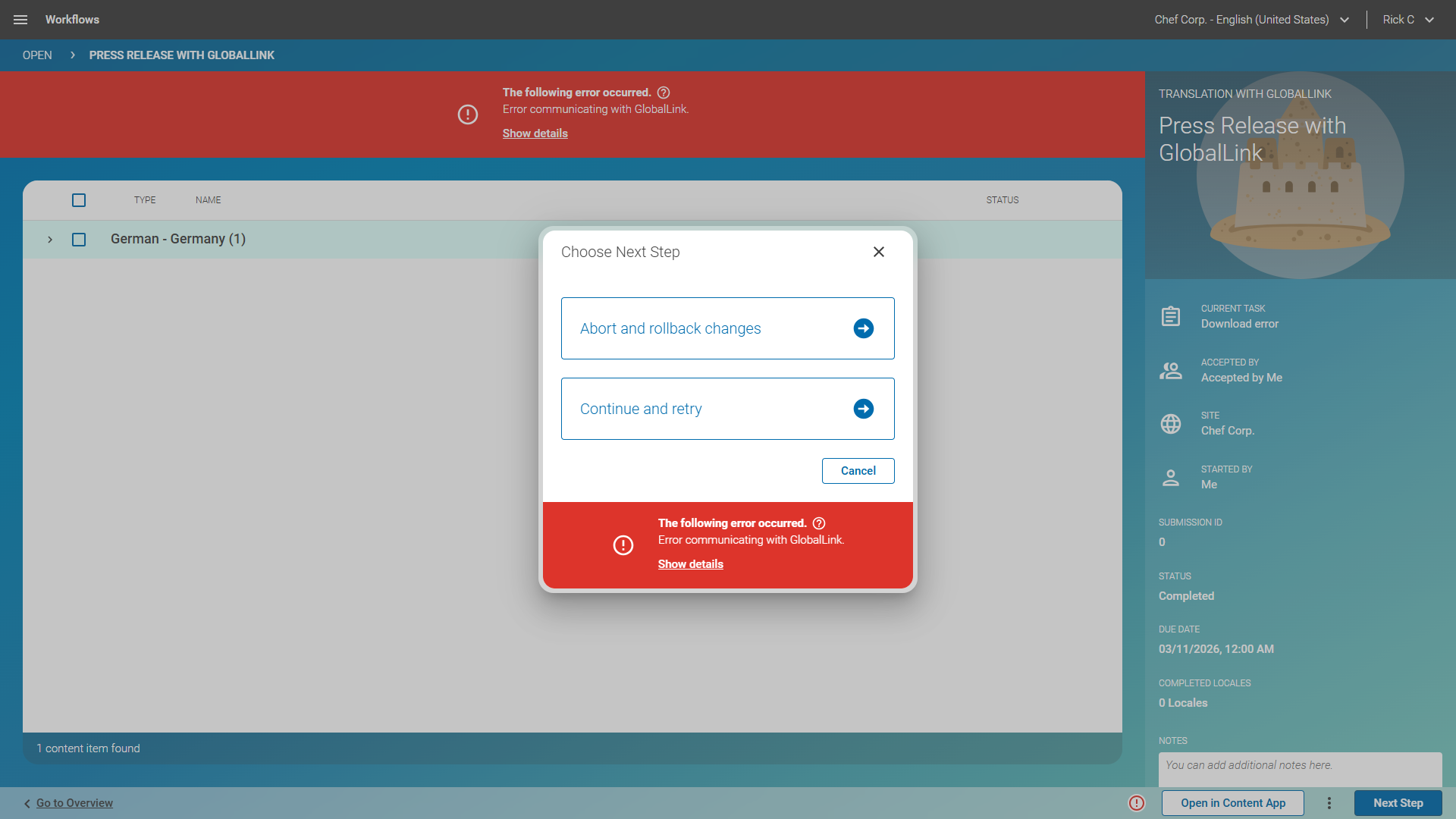This screenshot has height=819, width=1456.
Task: Open the hamburger navigation menu
Action: click(20, 20)
